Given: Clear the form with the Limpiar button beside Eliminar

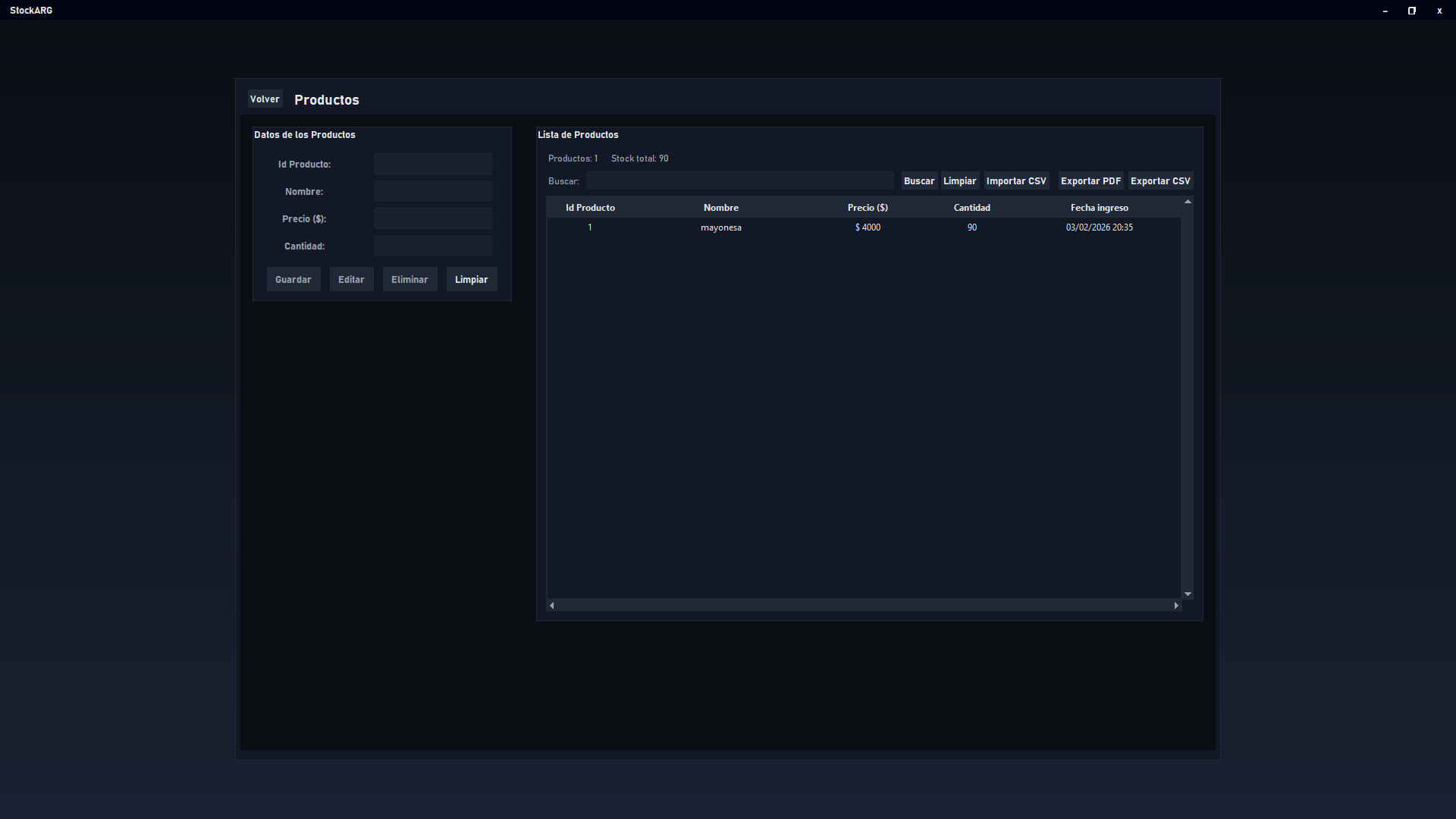Looking at the screenshot, I should [471, 280].
